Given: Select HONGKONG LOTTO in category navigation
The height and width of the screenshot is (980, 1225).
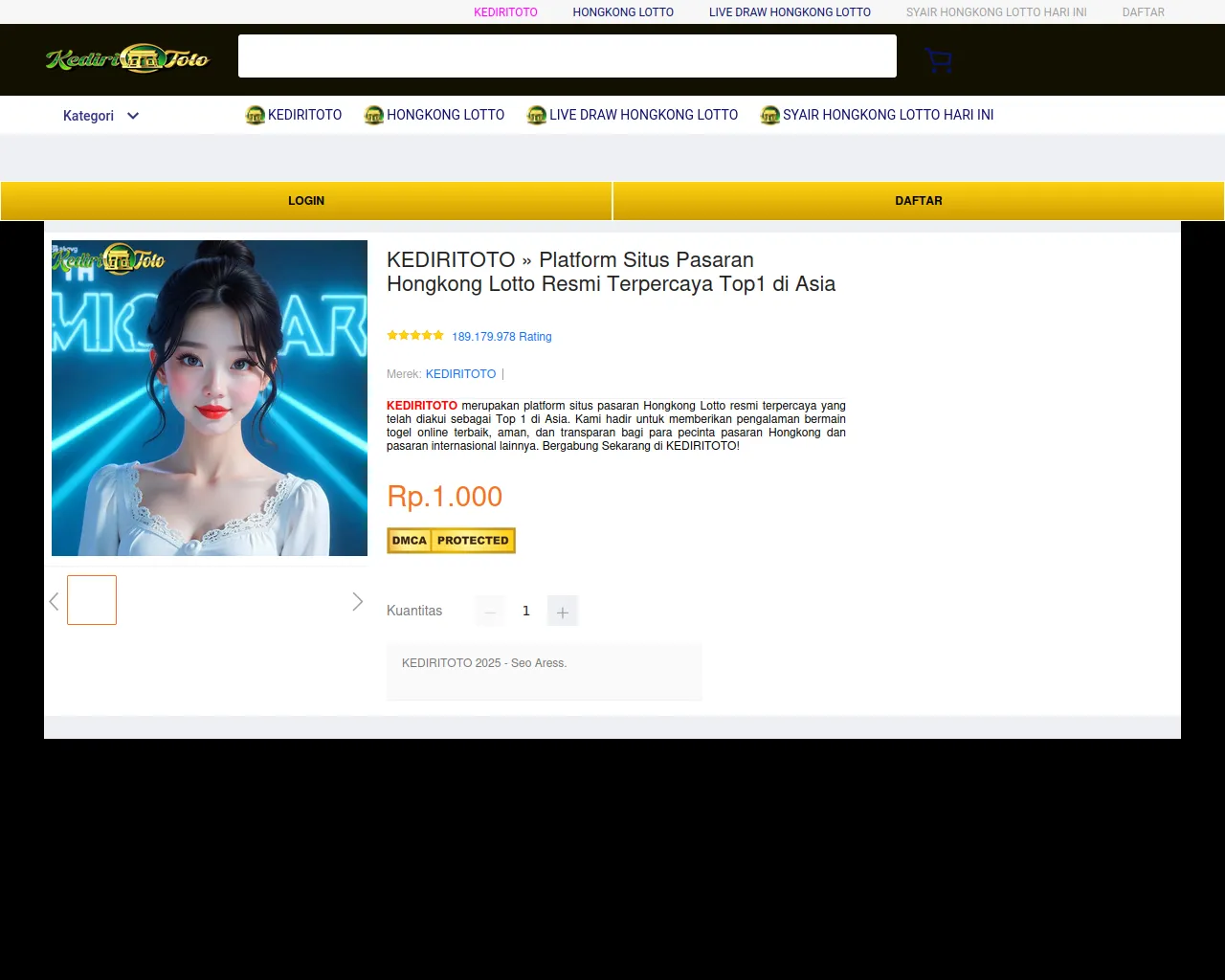Looking at the screenshot, I should coord(445,115).
